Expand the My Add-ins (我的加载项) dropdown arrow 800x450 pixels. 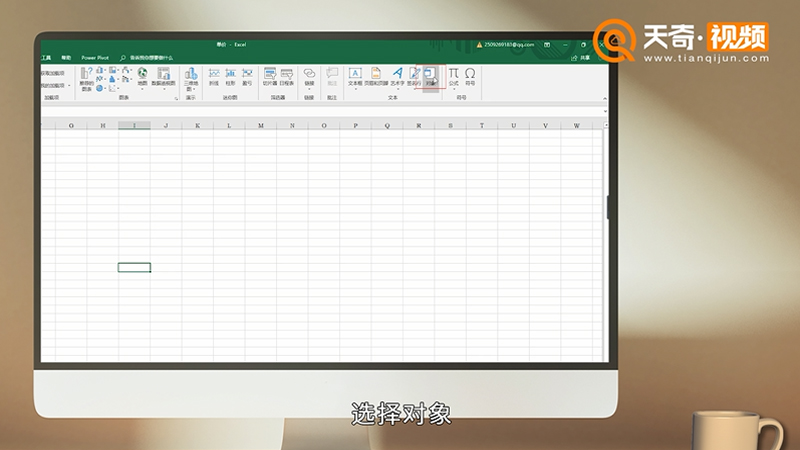tap(69, 86)
